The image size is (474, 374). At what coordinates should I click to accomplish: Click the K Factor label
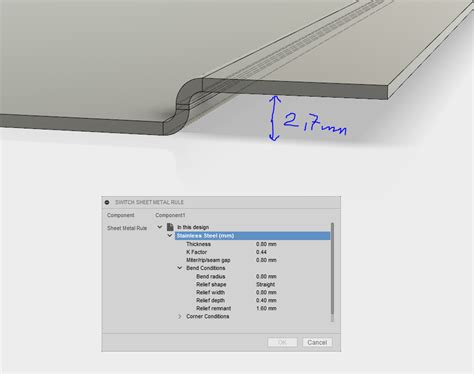pyautogui.click(x=197, y=252)
